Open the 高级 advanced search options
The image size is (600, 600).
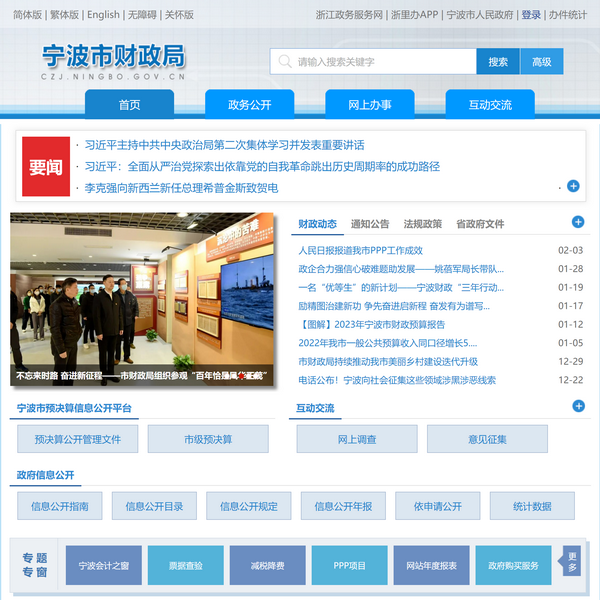click(x=541, y=62)
